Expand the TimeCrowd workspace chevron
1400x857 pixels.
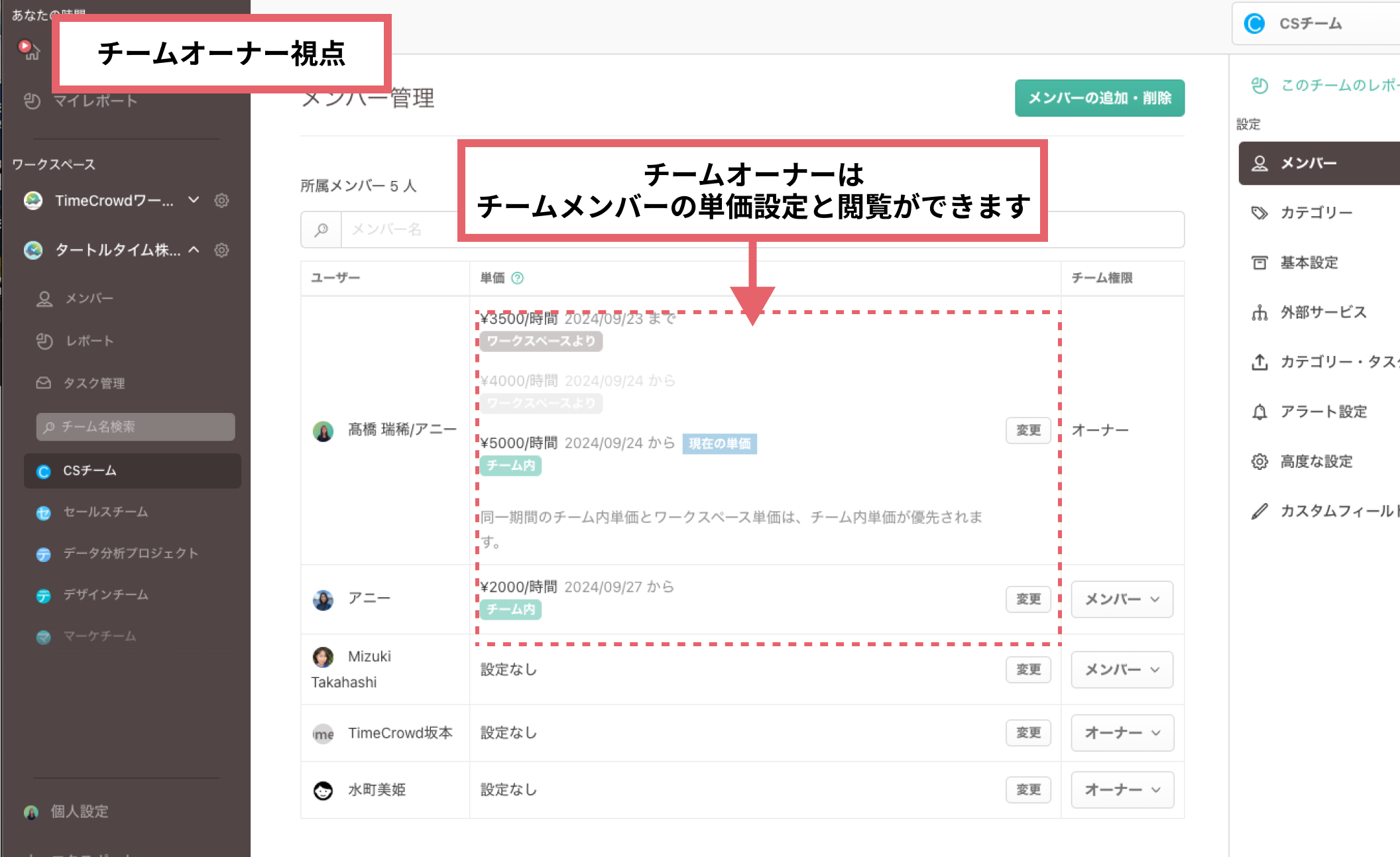[x=194, y=200]
